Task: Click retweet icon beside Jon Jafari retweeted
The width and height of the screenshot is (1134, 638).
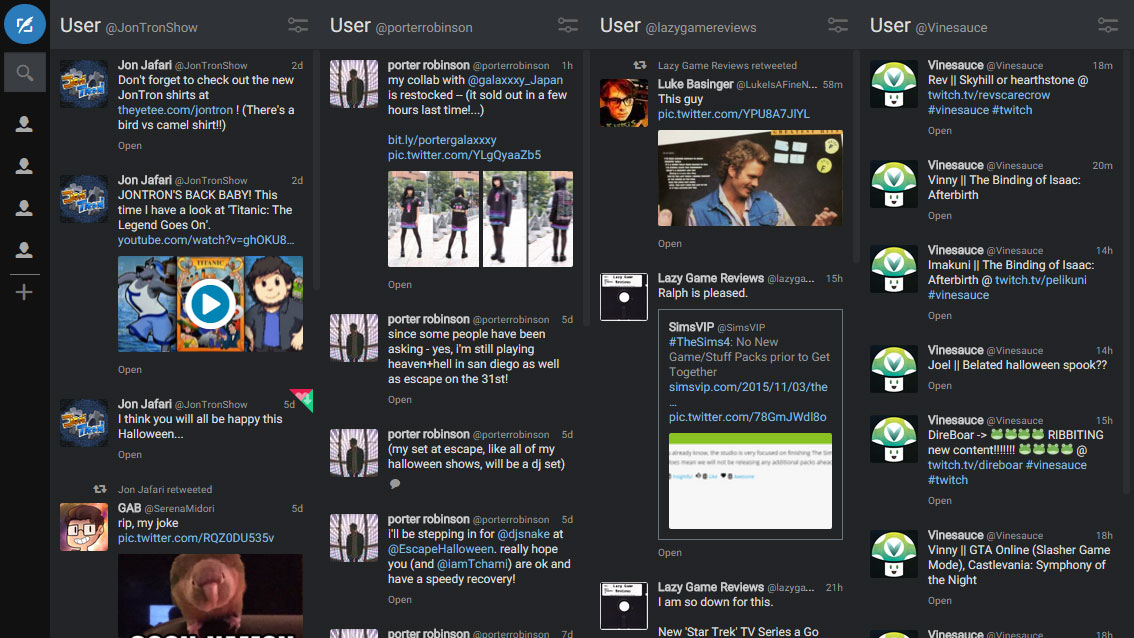Action: pos(100,490)
